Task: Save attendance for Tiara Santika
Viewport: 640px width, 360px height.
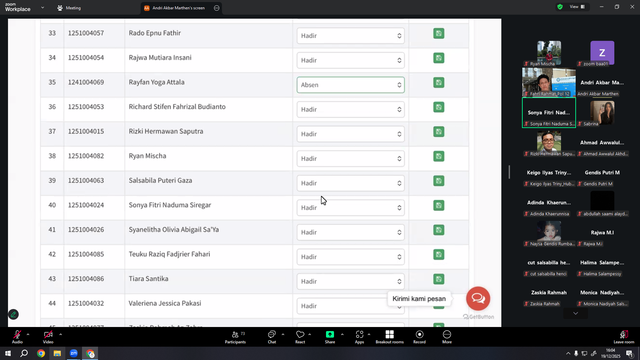Action: tap(439, 279)
